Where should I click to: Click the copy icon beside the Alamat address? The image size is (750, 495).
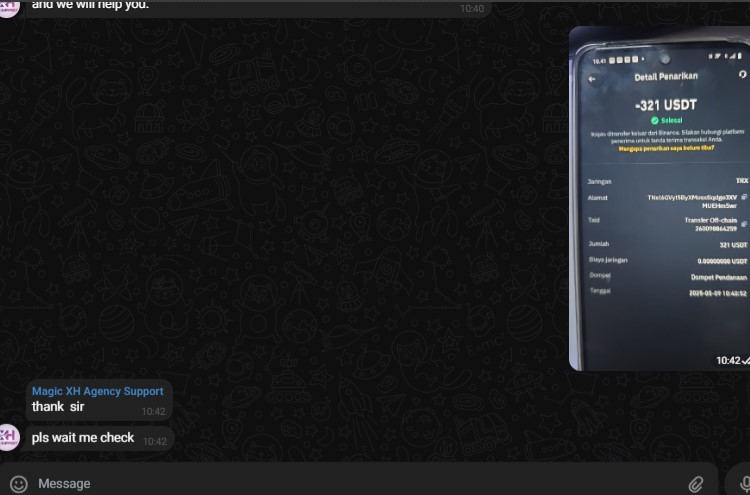pyautogui.click(x=744, y=197)
